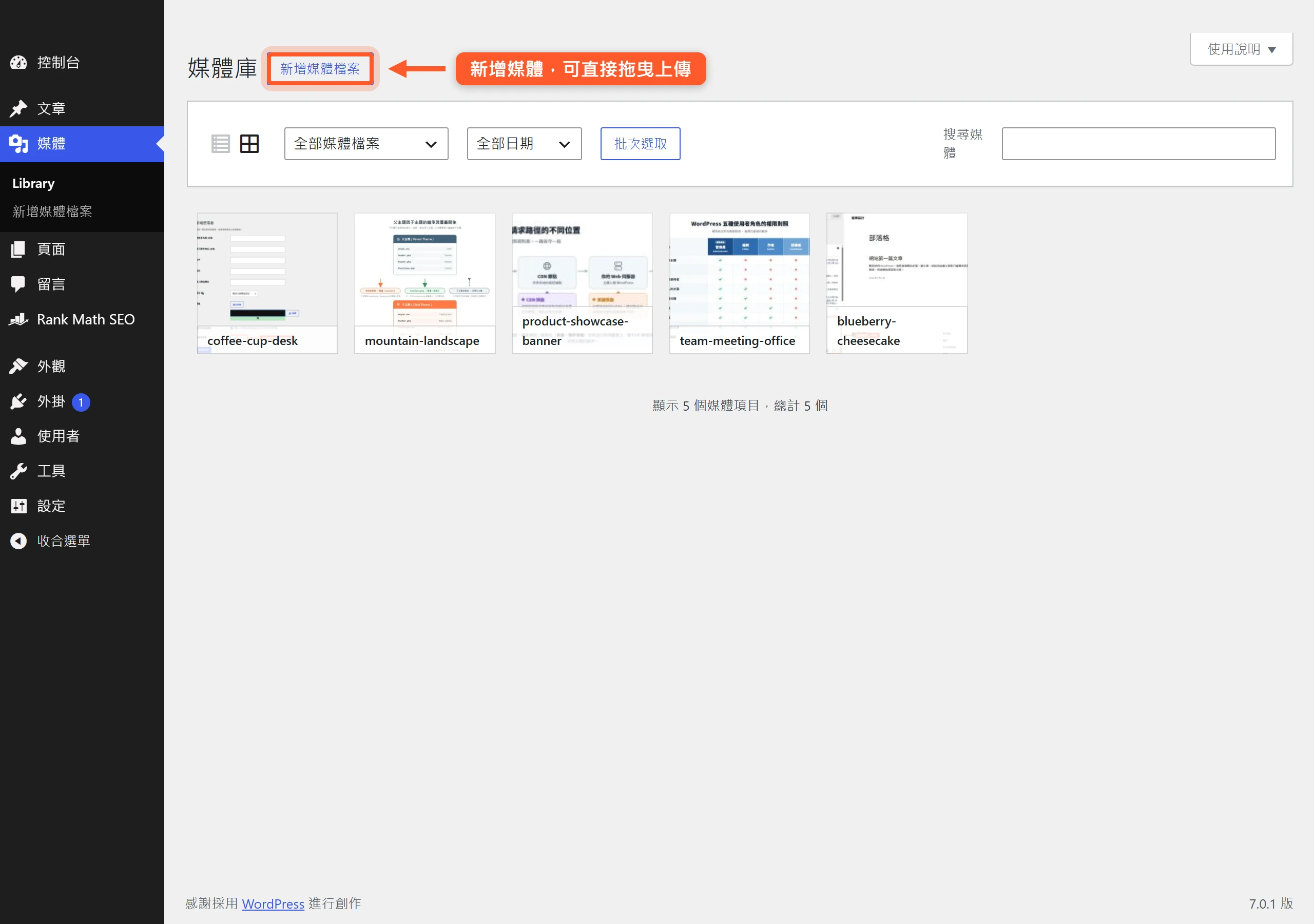Open the blueberry-cheesecake thumbnail
Image resolution: width=1314 pixels, height=924 pixels.
click(x=897, y=283)
